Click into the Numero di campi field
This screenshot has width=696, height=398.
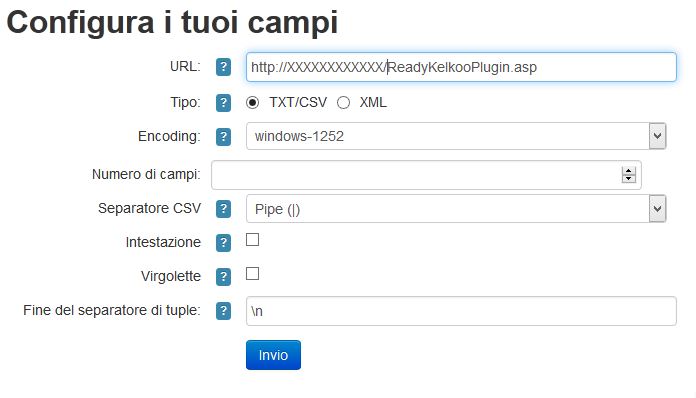click(426, 175)
